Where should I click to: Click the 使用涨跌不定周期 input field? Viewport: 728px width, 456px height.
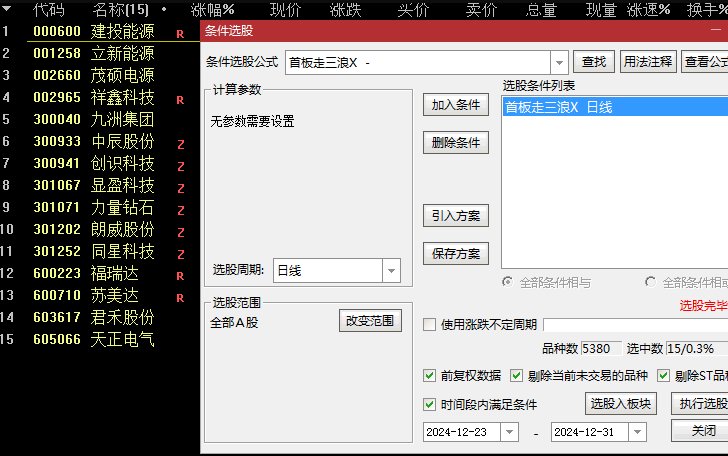click(636, 325)
